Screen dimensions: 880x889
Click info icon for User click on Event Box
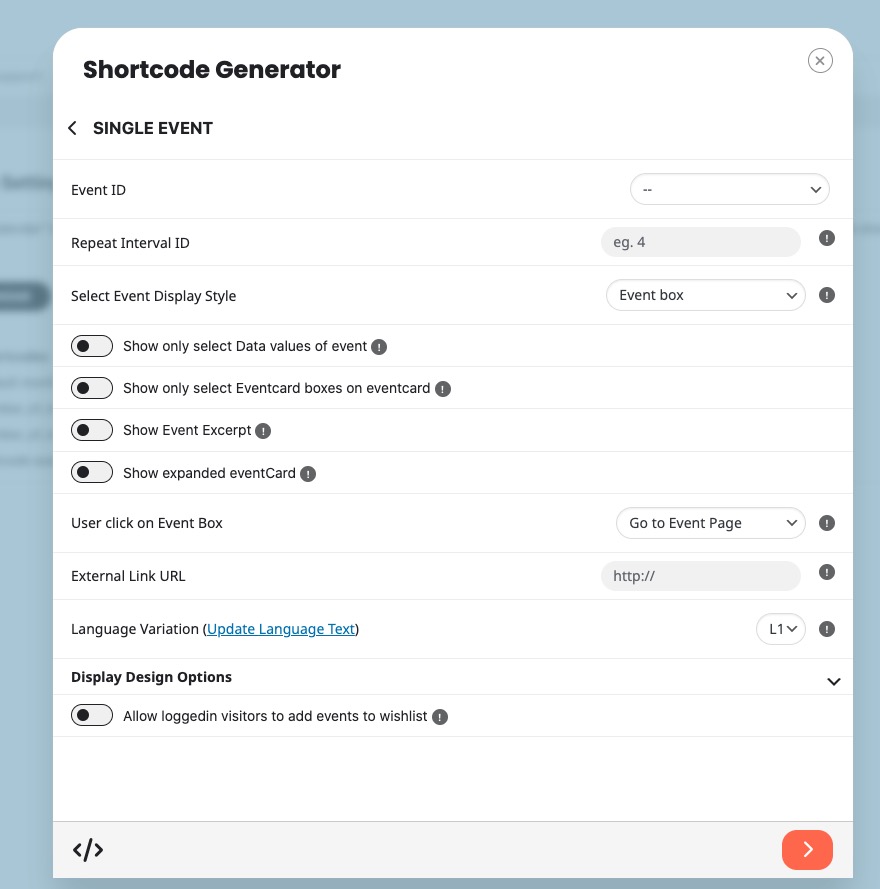[x=827, y=523]
